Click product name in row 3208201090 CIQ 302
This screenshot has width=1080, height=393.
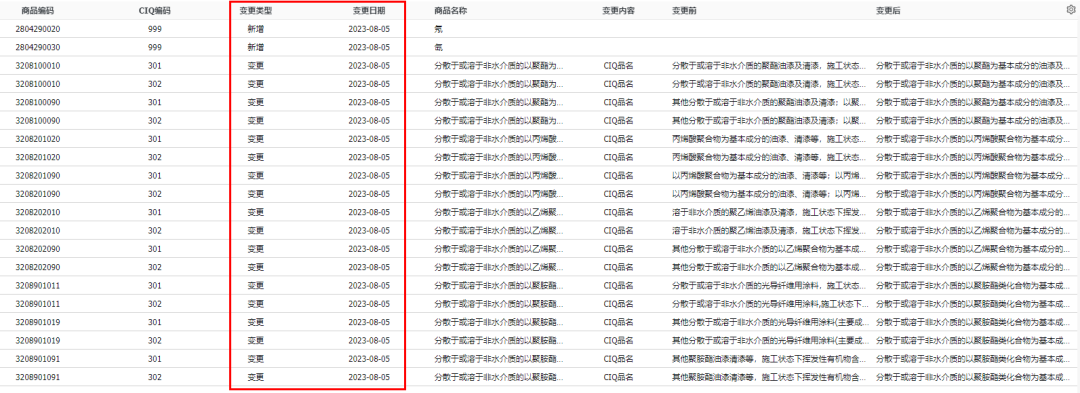click(499, 194)
